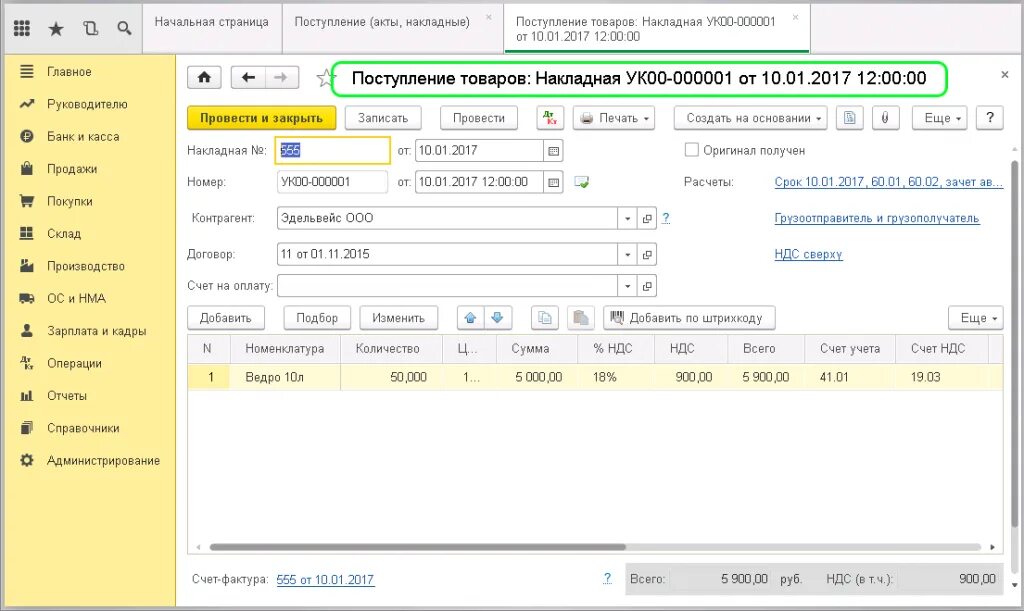Open Расчеты link Срок 10.01.2017
The width and height of the screenshot is (1024, 611).
coord(888,182)
